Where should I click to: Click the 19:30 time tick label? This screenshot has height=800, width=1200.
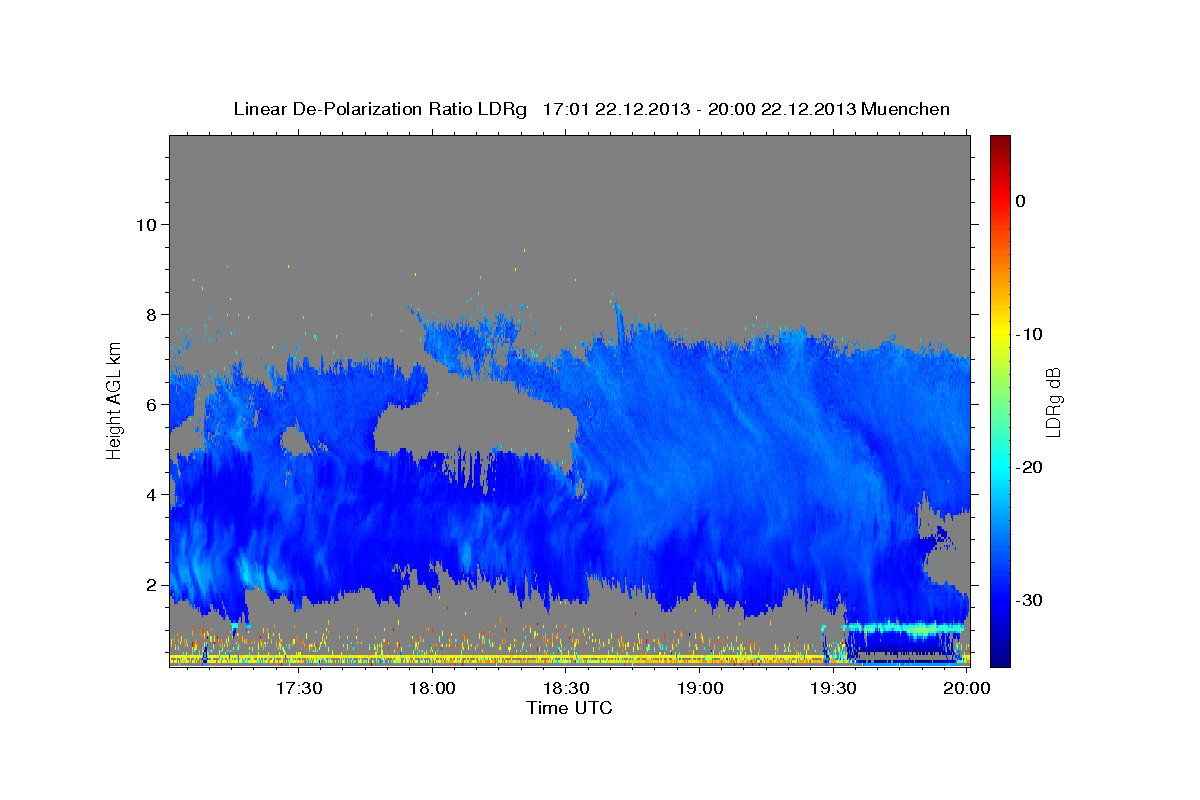833,688
